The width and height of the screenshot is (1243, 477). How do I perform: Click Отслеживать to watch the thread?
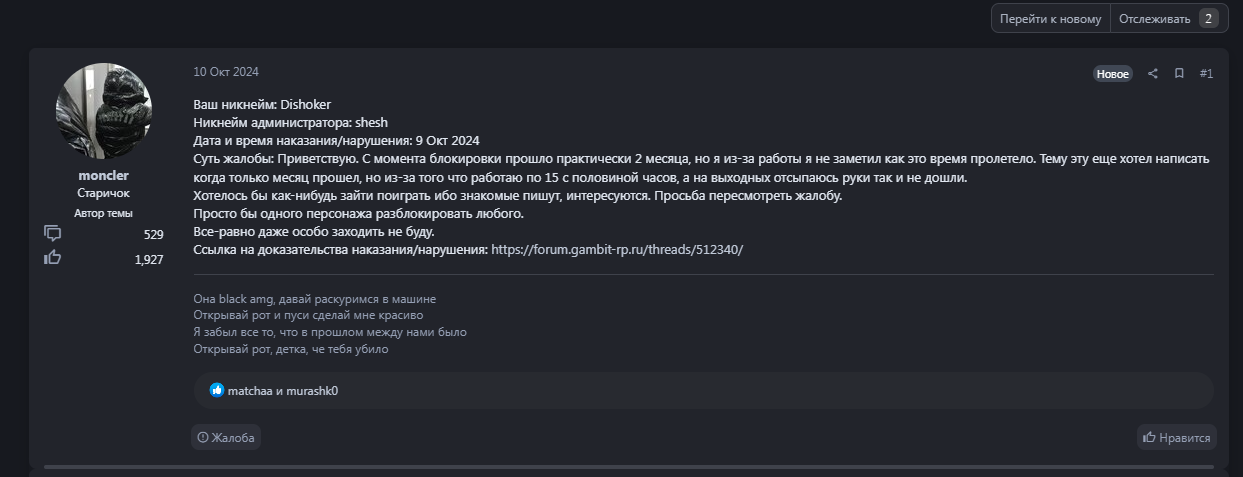pyautogui.click(x=1154, y=18)
